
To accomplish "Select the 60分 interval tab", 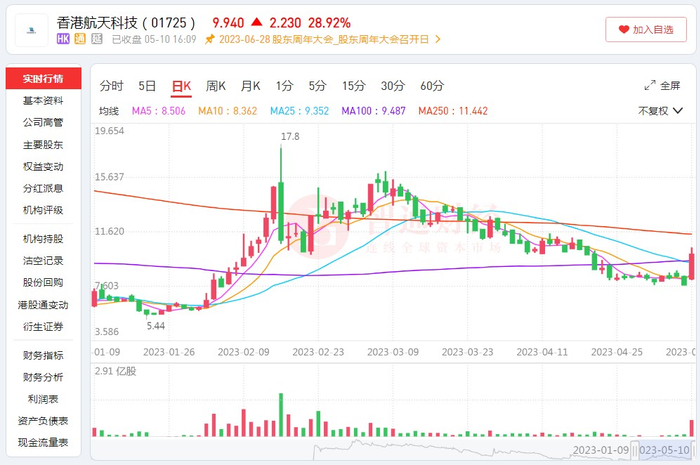I will pyautogui.click(x=432, y=85).
